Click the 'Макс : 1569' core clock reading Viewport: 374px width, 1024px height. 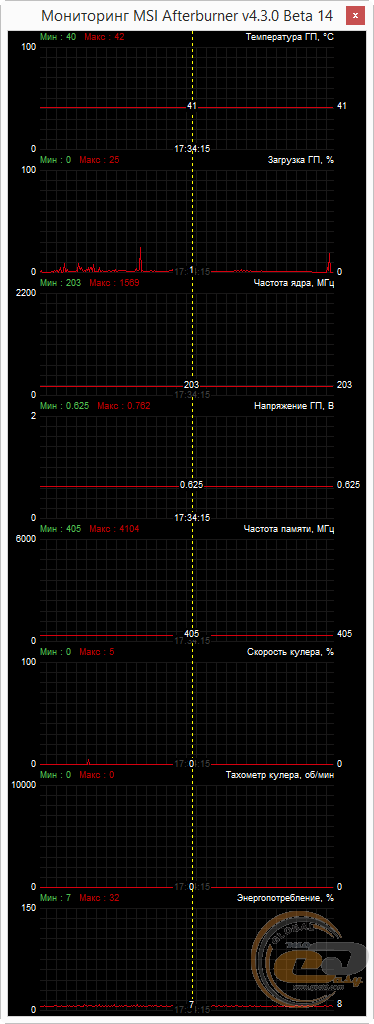point(114,283)
